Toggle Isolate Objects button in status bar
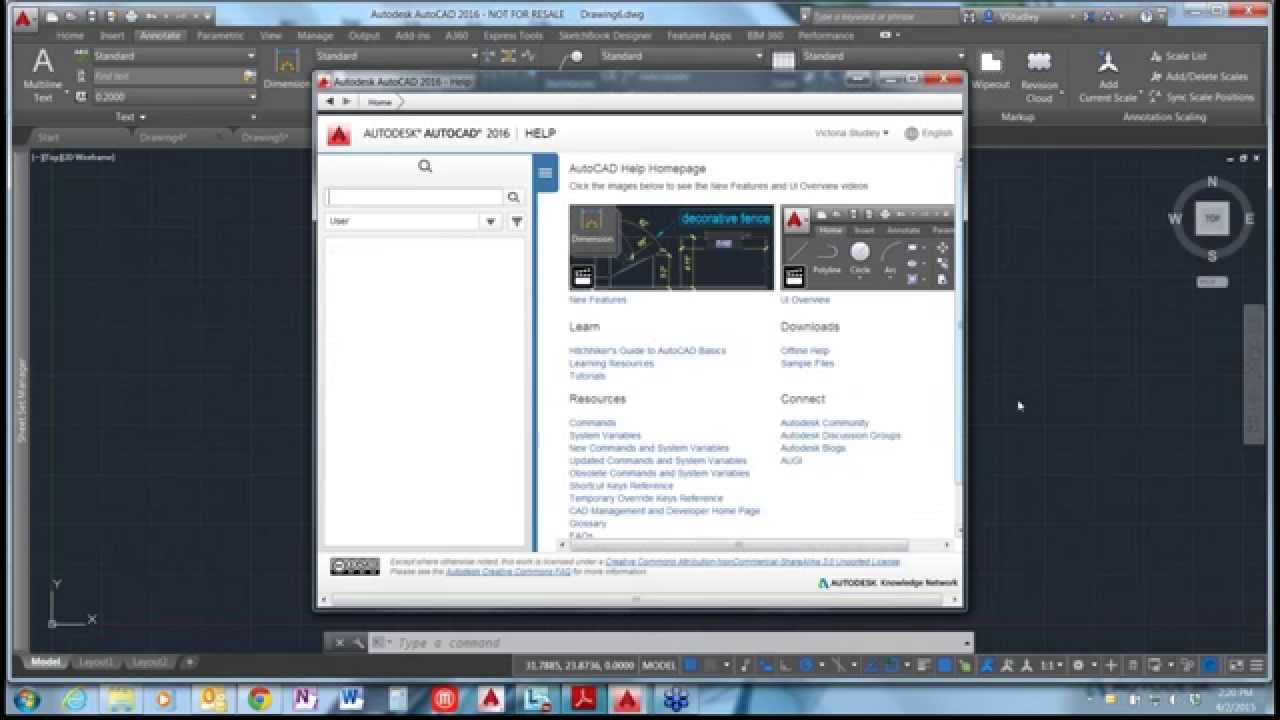 point(1189,664)
